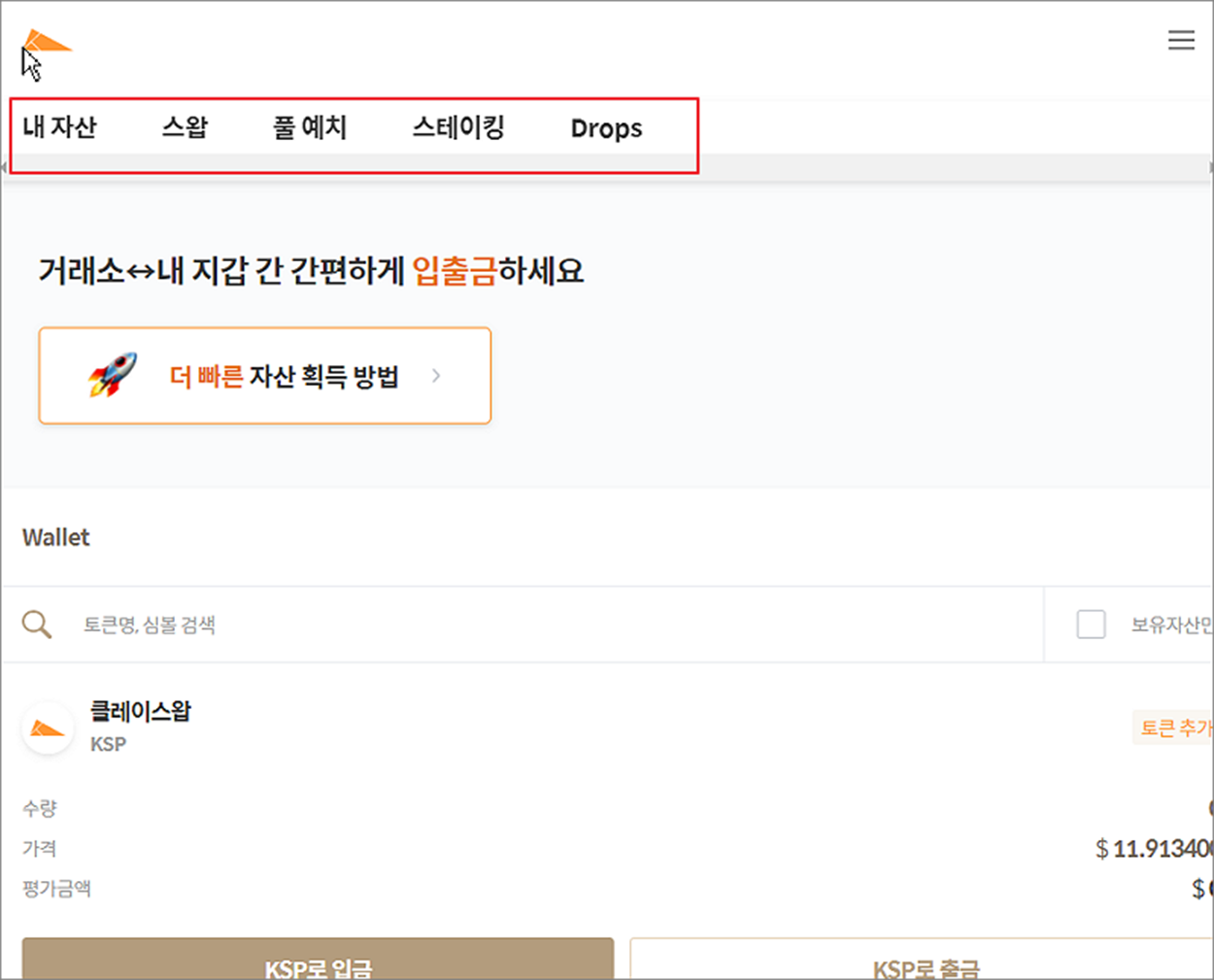Click the 가격 row label

click(40, 848)
